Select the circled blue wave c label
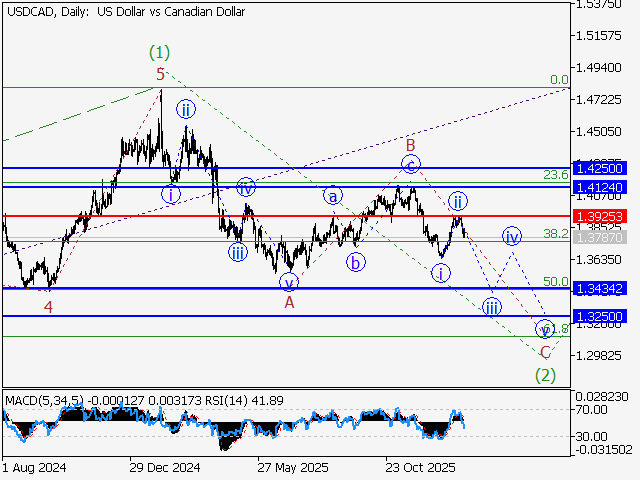Viewport: 640px width, 480px height. point(411,164)
